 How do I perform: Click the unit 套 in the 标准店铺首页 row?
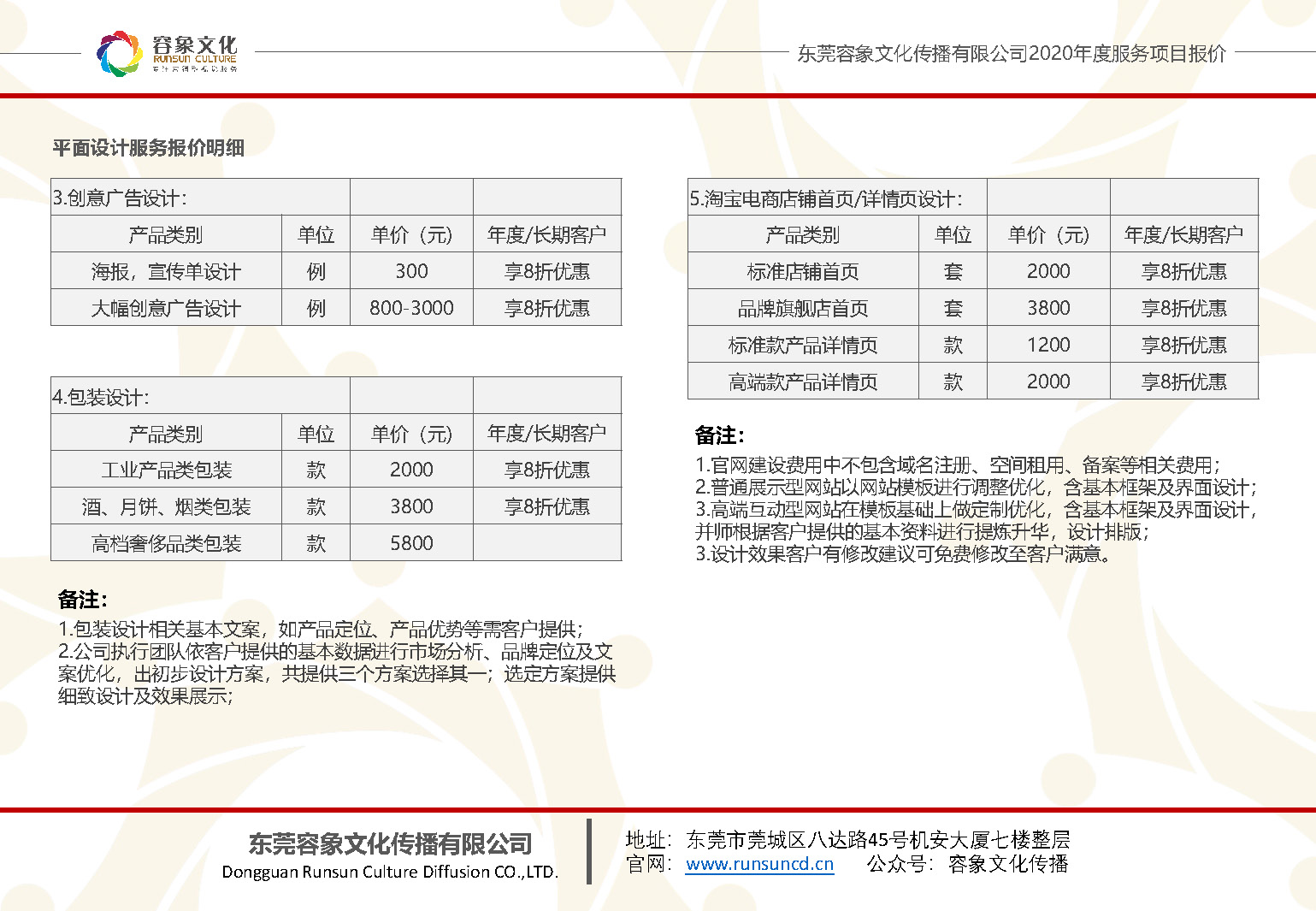tap(953, 272)
